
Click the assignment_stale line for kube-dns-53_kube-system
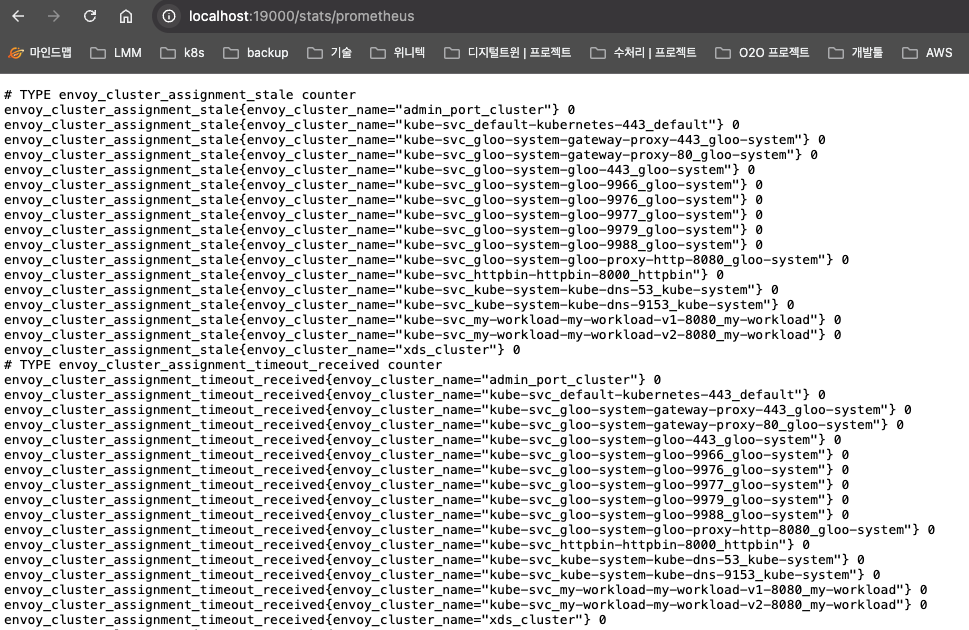click(x=391, y=289)
